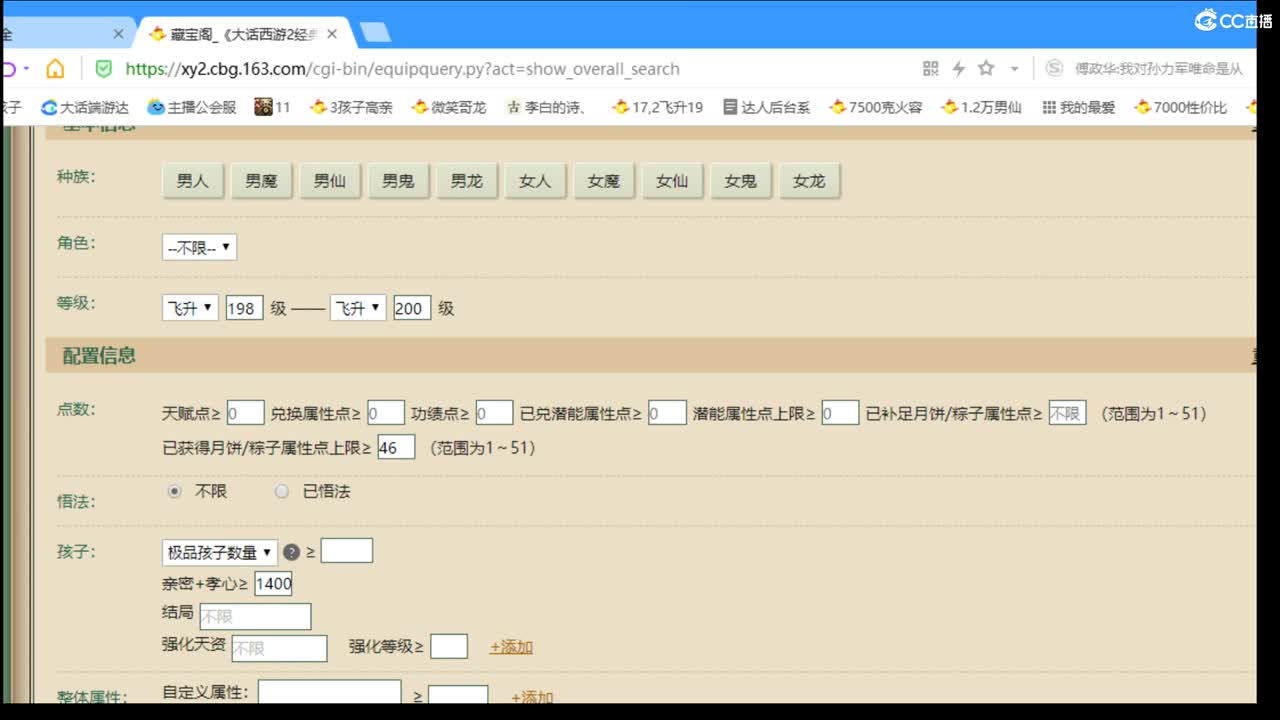This screenshot has width=1280, height=720.
Task: Click the Sogou search engine icon
Action: coord(1054,68)
